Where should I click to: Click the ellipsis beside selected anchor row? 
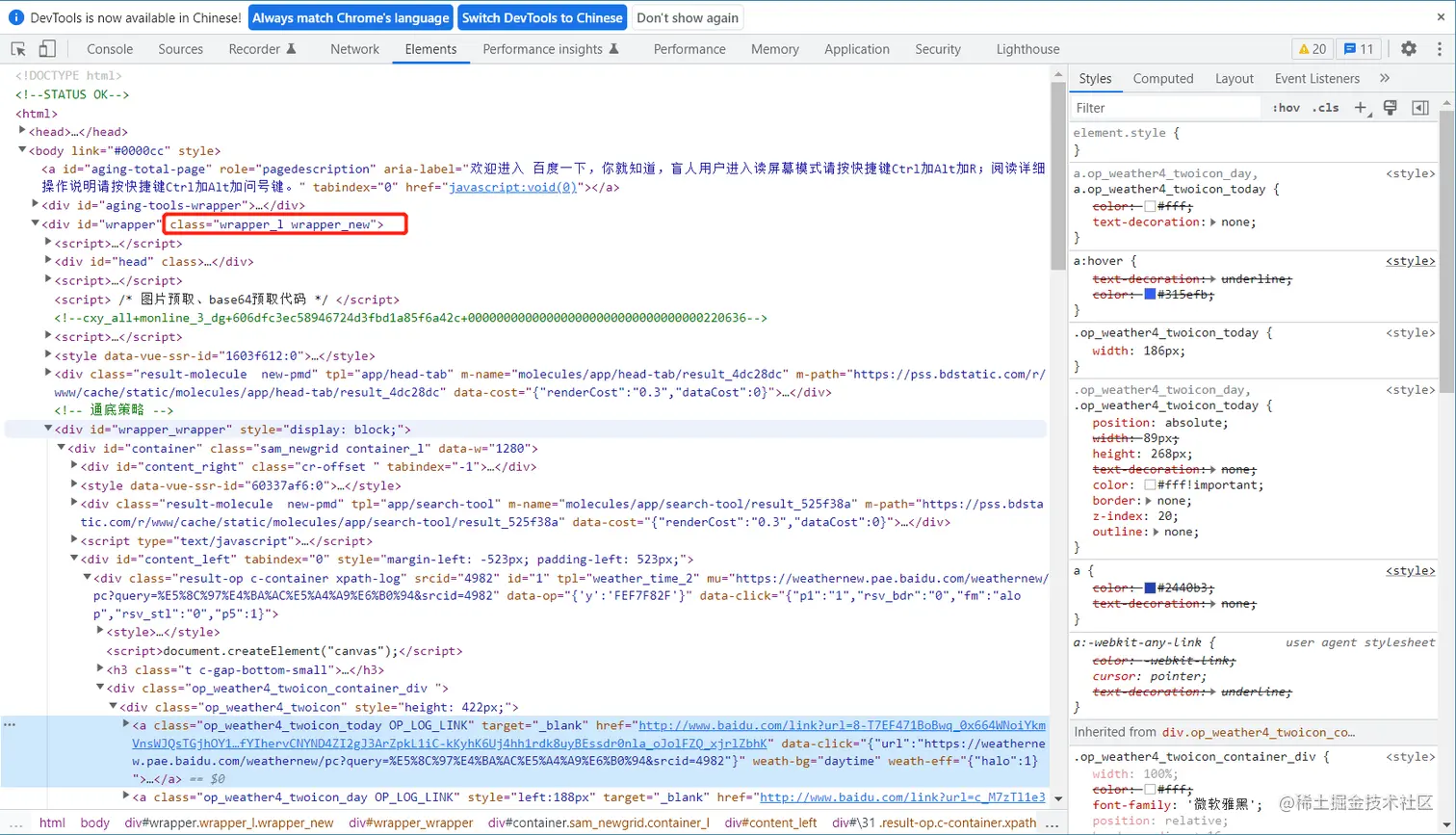pyautogui.click(x=10, y=724)
